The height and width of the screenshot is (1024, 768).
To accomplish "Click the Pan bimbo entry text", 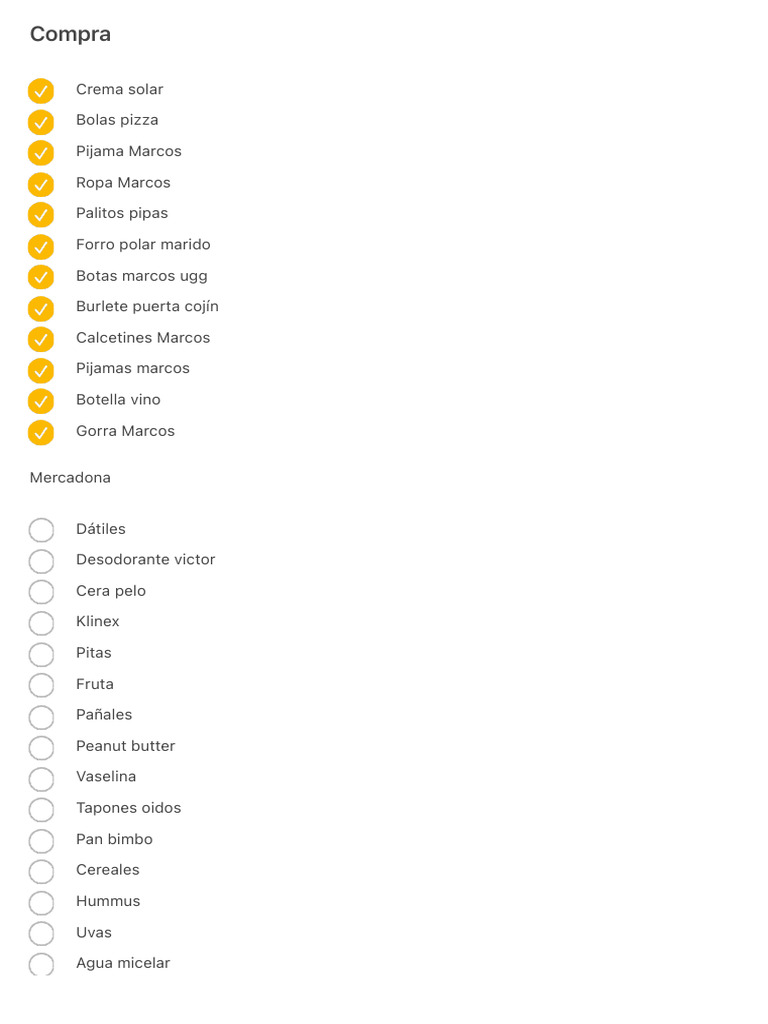I will (x=114, y=839).
